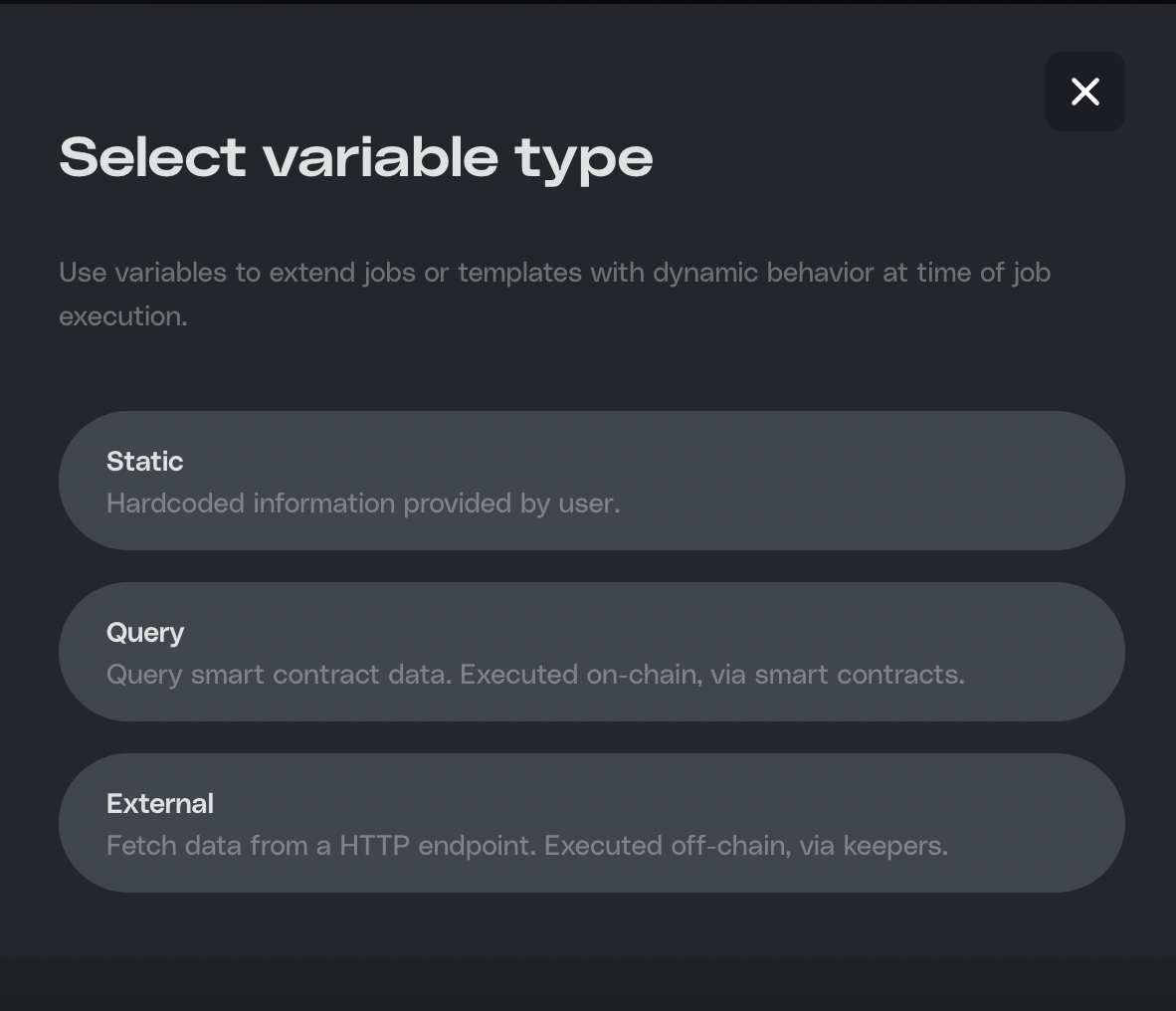Click the "Executed on-chain, via smart contracts" text
The width and height of the screenshot is (1176, 1011).
(712, 675)
